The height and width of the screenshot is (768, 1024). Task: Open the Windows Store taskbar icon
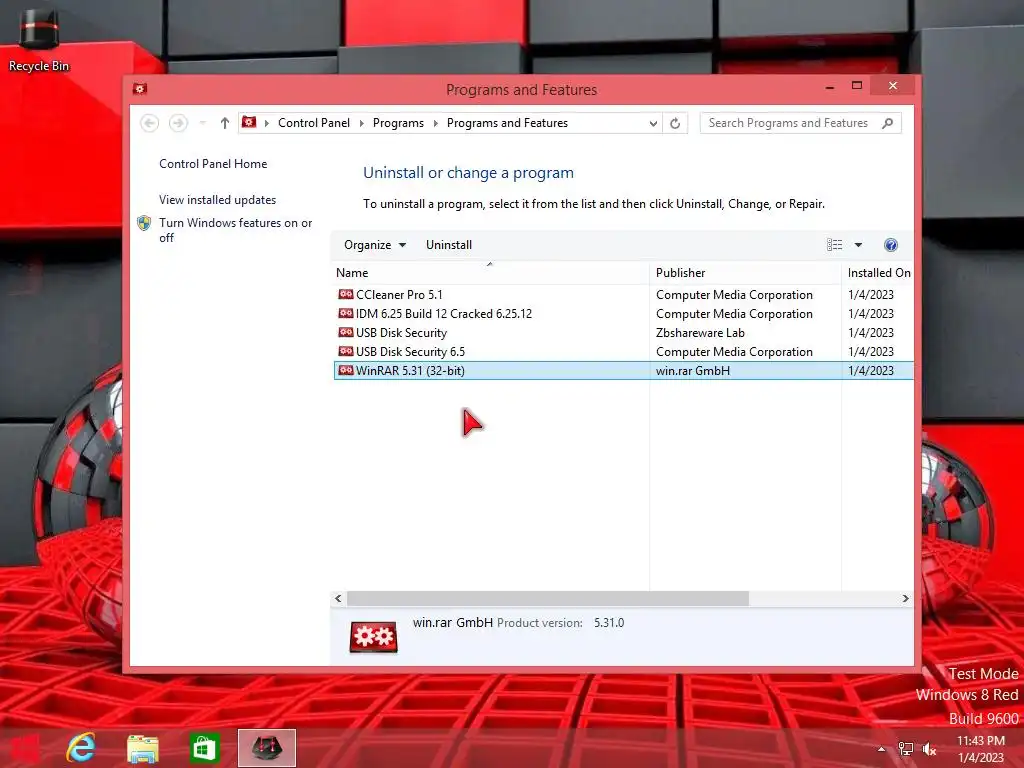204,748
